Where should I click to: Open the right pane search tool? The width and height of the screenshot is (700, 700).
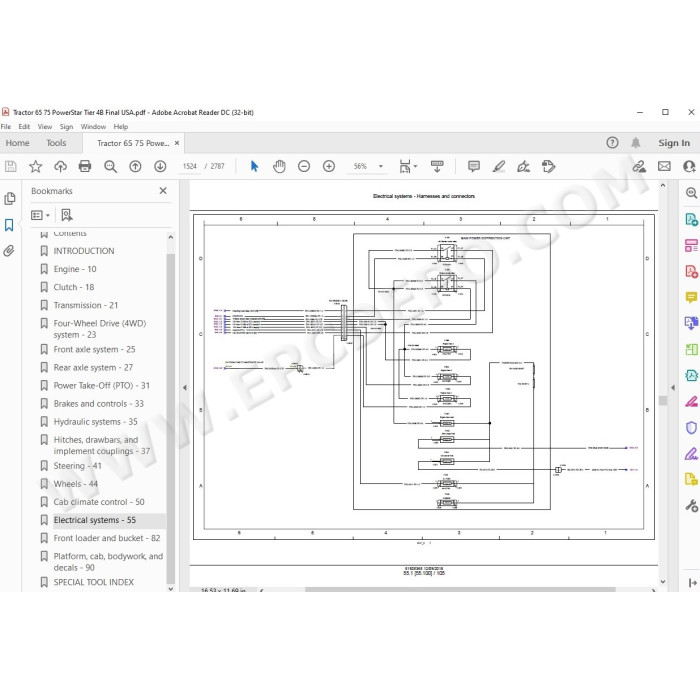[x=691, y=193]
